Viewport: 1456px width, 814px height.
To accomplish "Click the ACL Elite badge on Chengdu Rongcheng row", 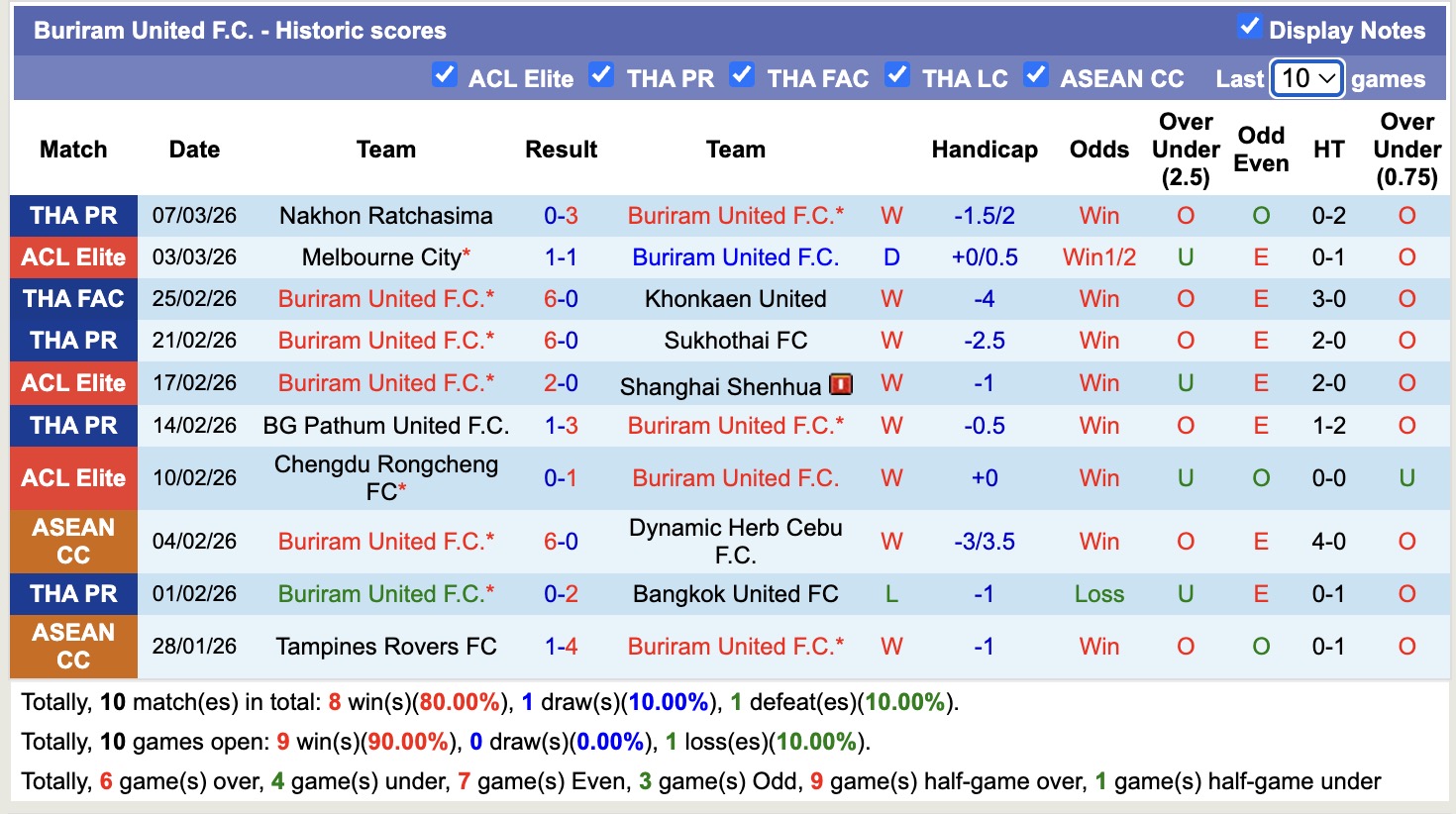I will 73,477.
